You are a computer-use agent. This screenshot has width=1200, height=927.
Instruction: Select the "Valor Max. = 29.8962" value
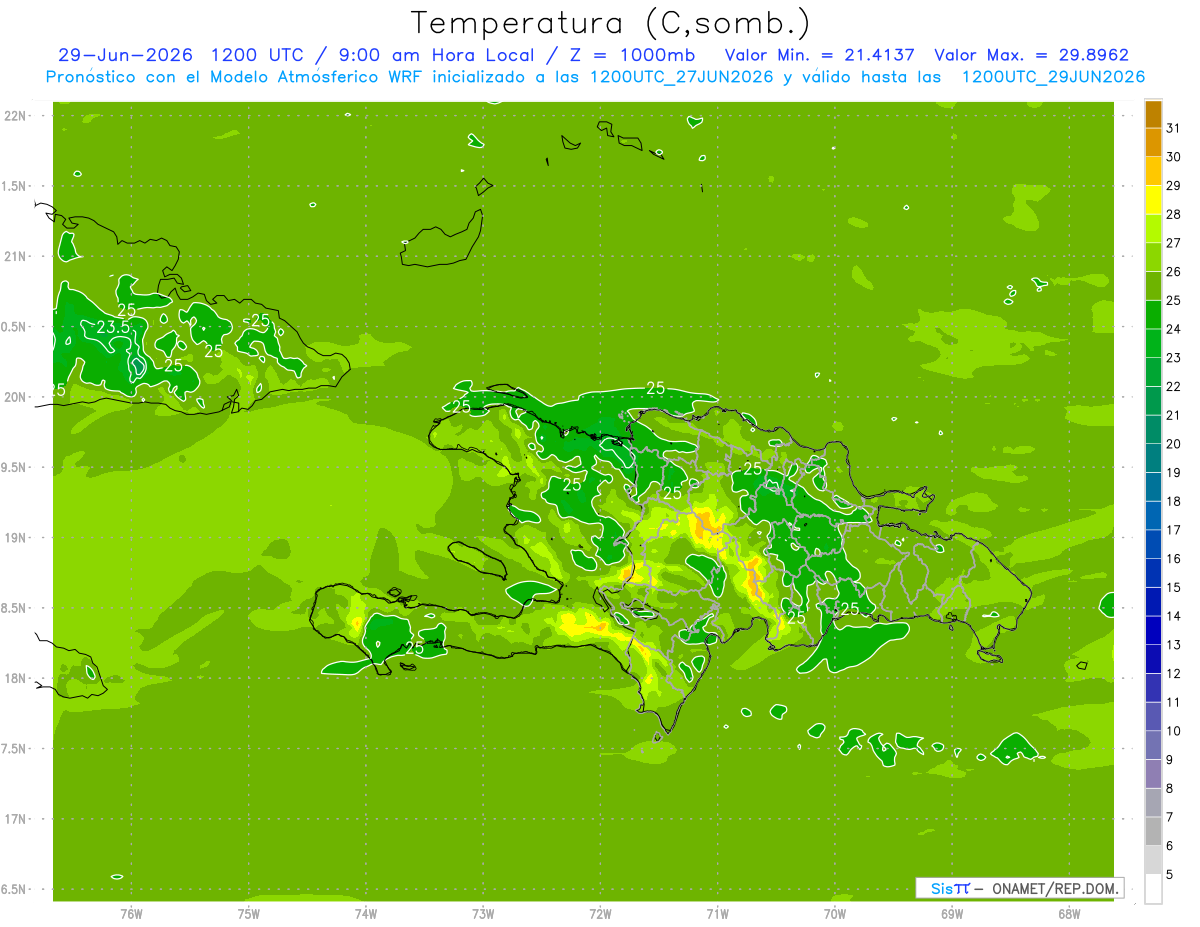(1031, 55)
